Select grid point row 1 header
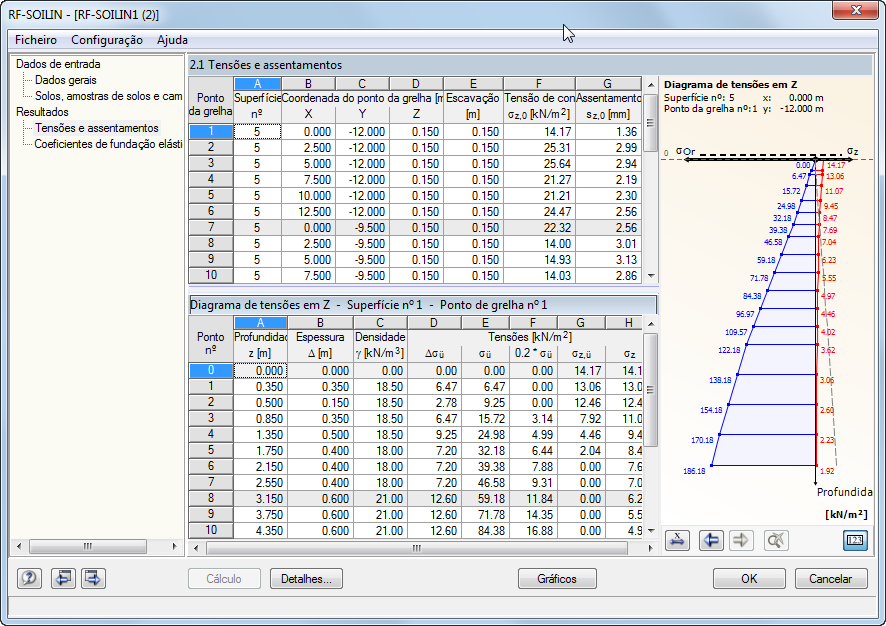The width and height of the screenshot is (886, 626). (211, 131)
